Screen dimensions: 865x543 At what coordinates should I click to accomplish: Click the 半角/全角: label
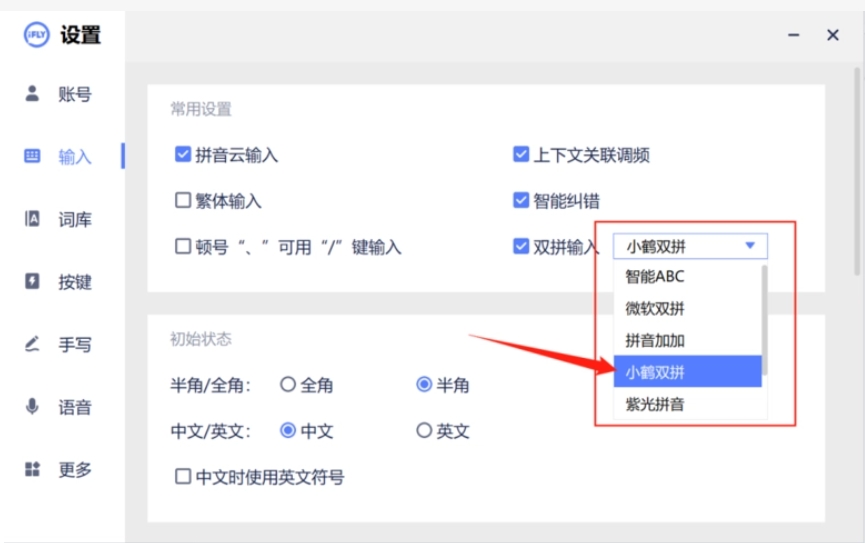pos(210,385)
